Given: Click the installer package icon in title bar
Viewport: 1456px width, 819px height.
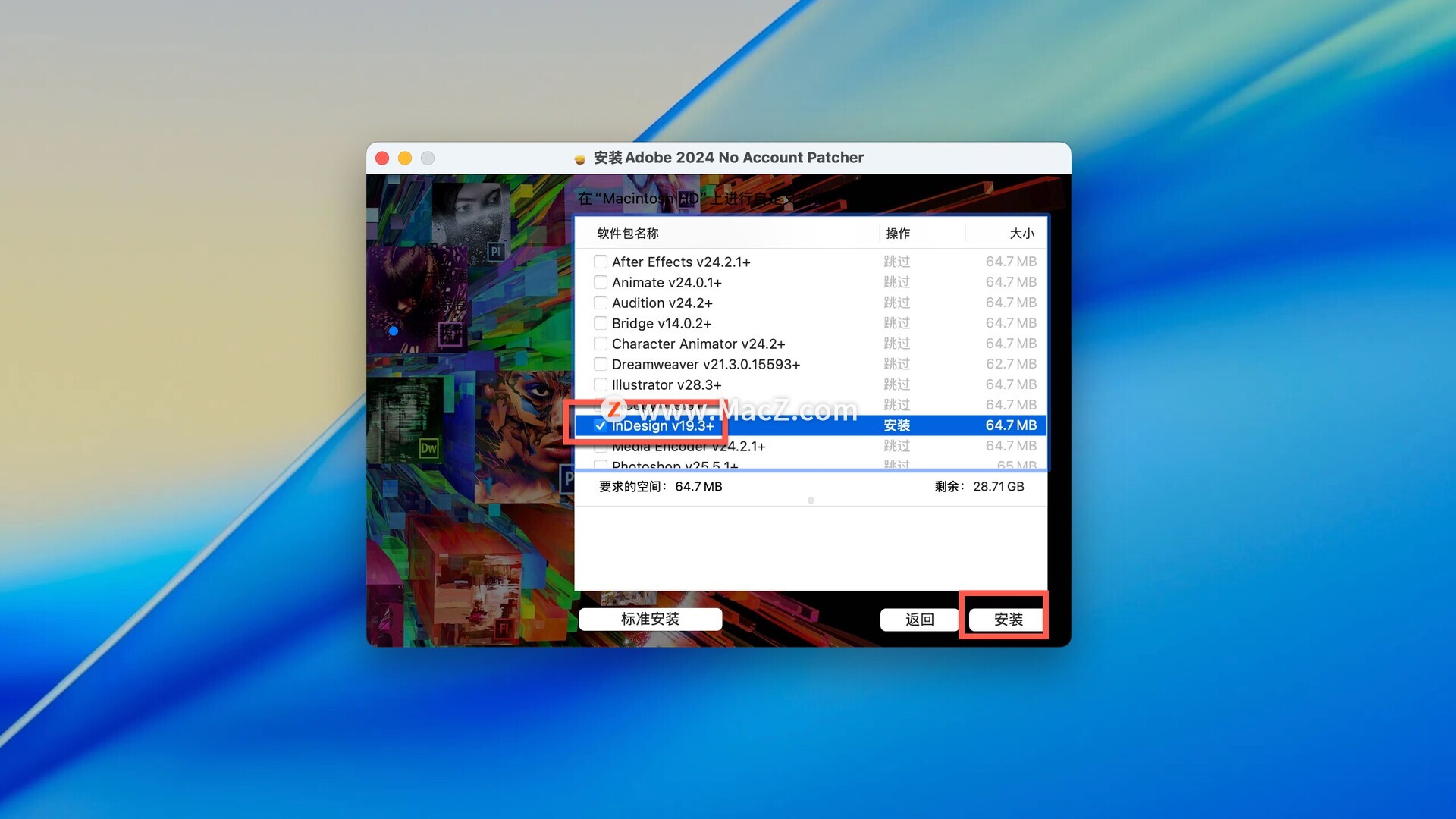Looking at the screenshot, I should 580,158.
